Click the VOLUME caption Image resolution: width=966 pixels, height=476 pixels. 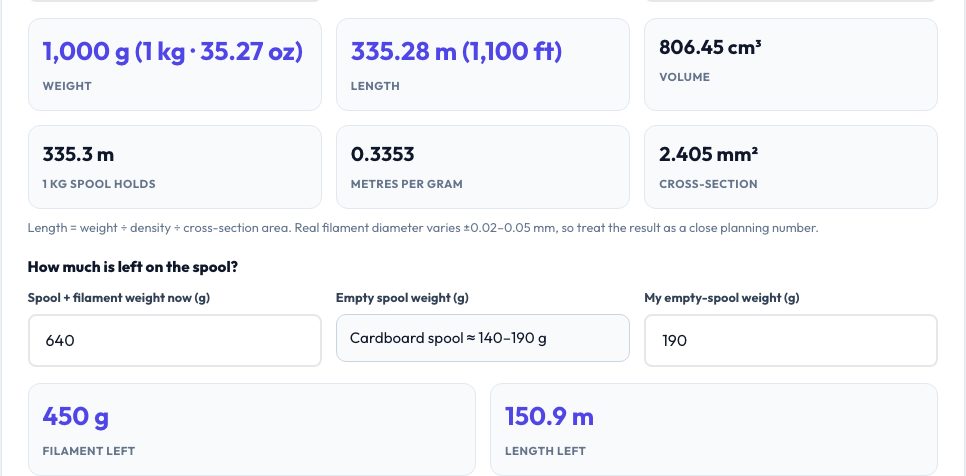pos(684,77)
